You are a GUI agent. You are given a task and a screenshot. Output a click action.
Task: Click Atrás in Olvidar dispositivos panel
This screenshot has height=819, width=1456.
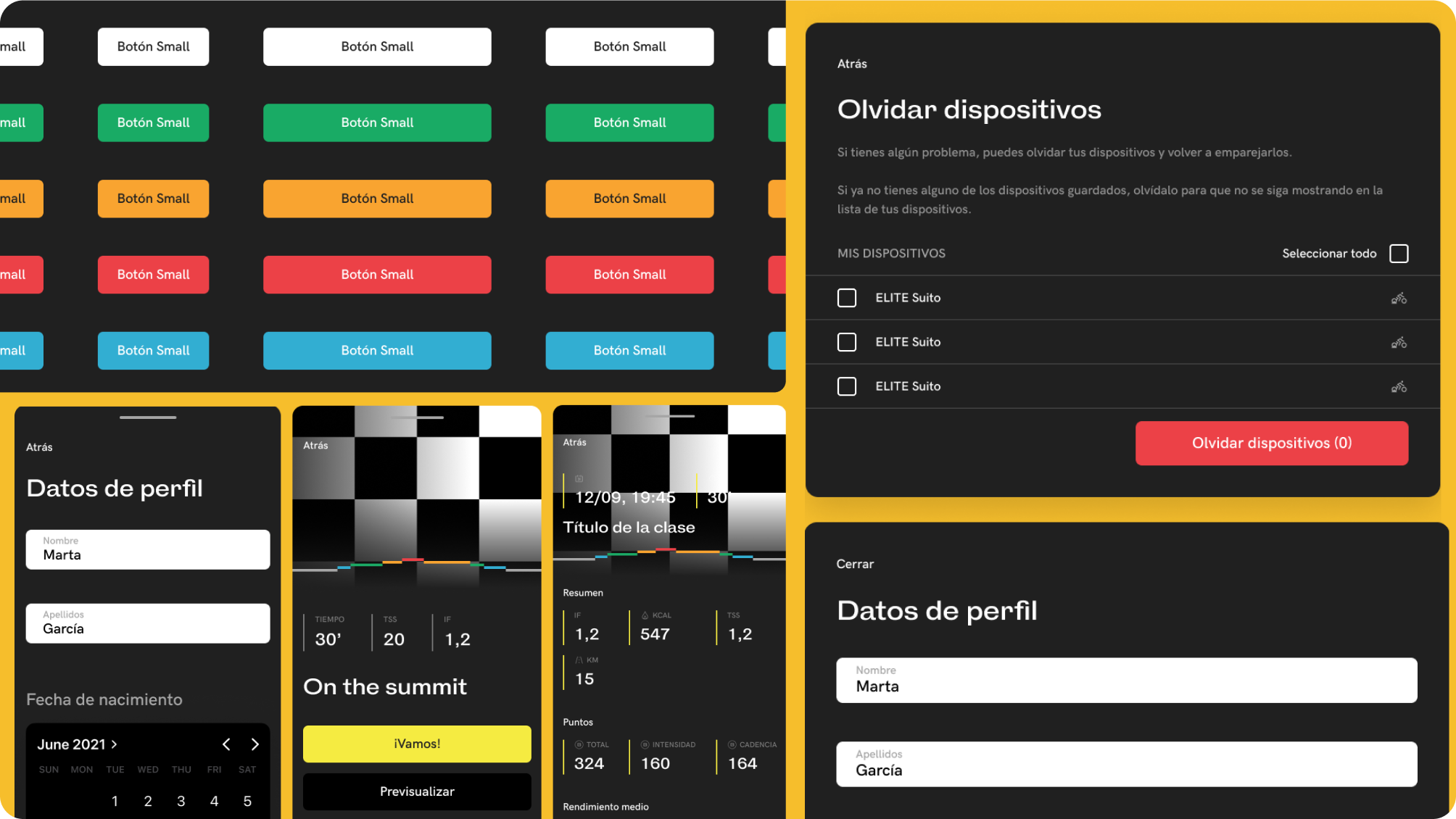coord(852,64)
